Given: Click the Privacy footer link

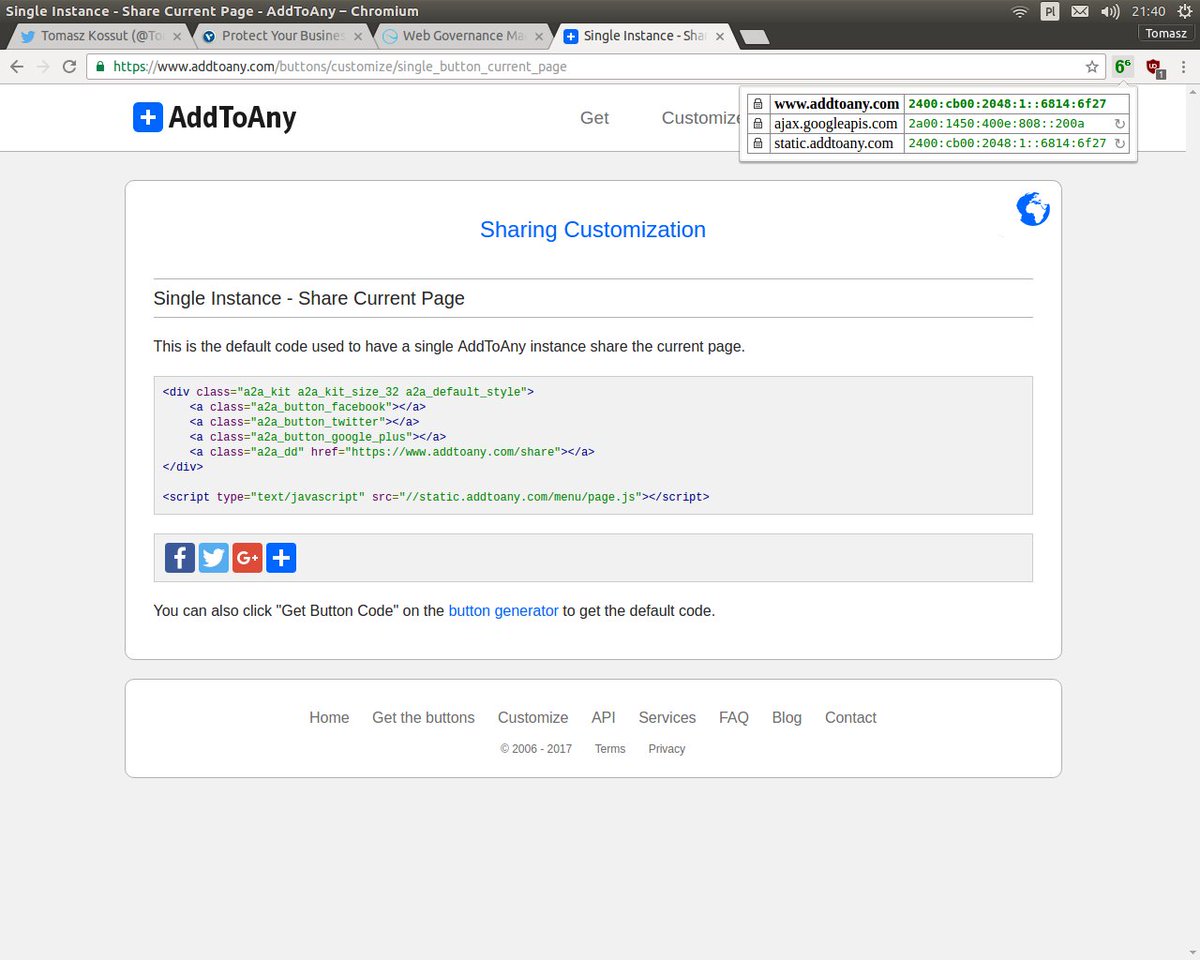Looking at the screenshot, I should click(x=667, y=749).
